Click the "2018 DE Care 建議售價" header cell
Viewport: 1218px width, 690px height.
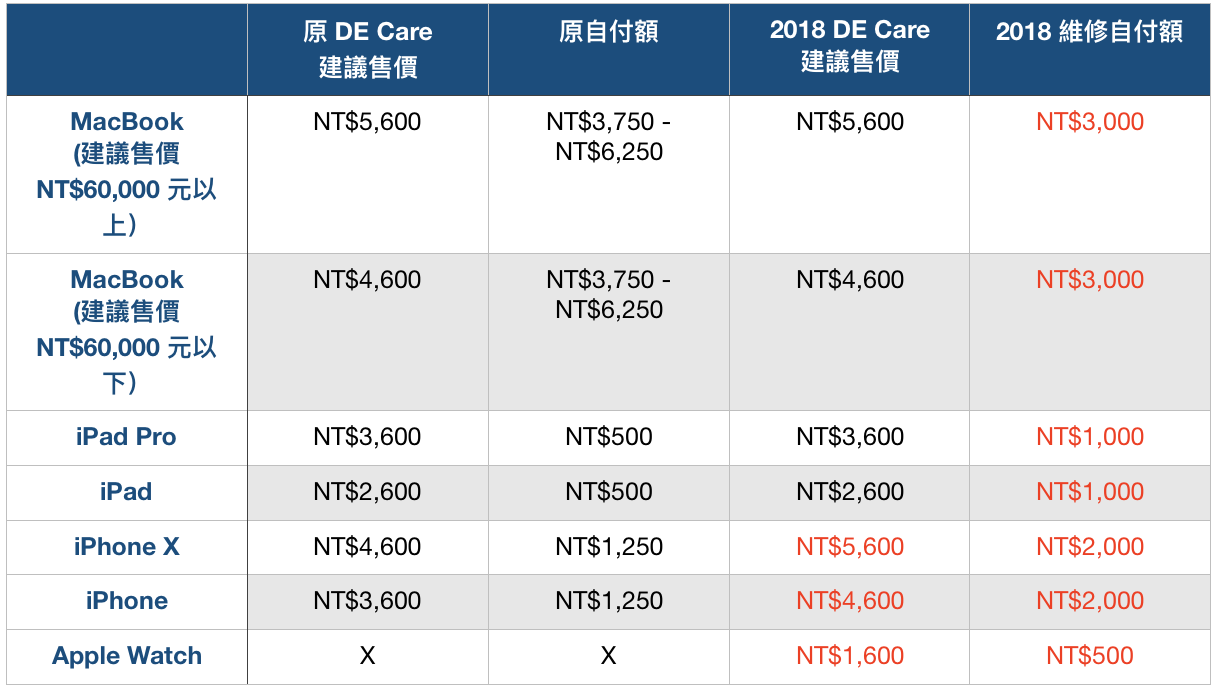(849, 46)
